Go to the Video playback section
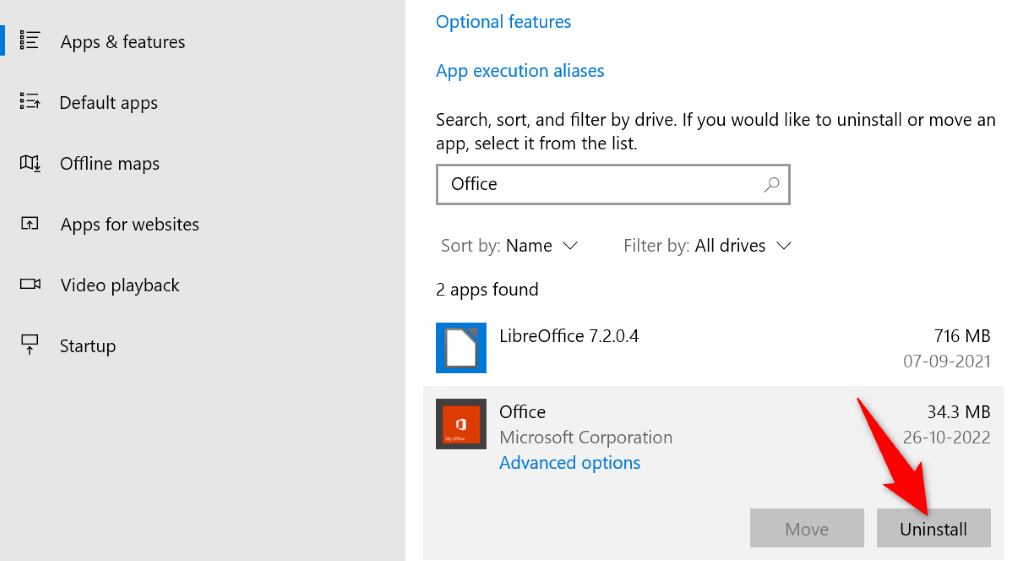 119,285
